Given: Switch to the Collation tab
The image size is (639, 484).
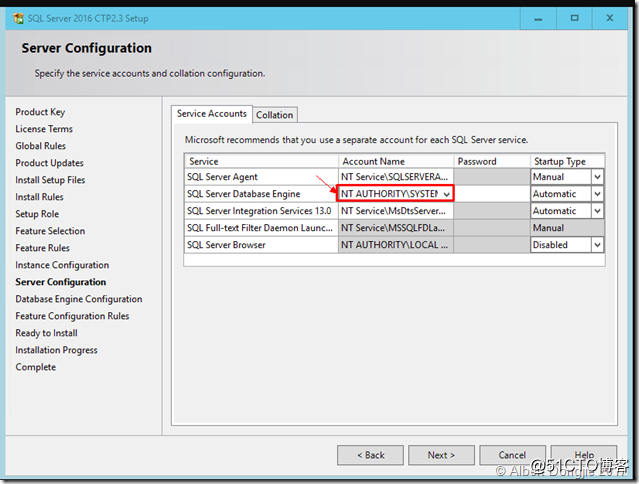Looking at the screenshot, I should [275, 115].
